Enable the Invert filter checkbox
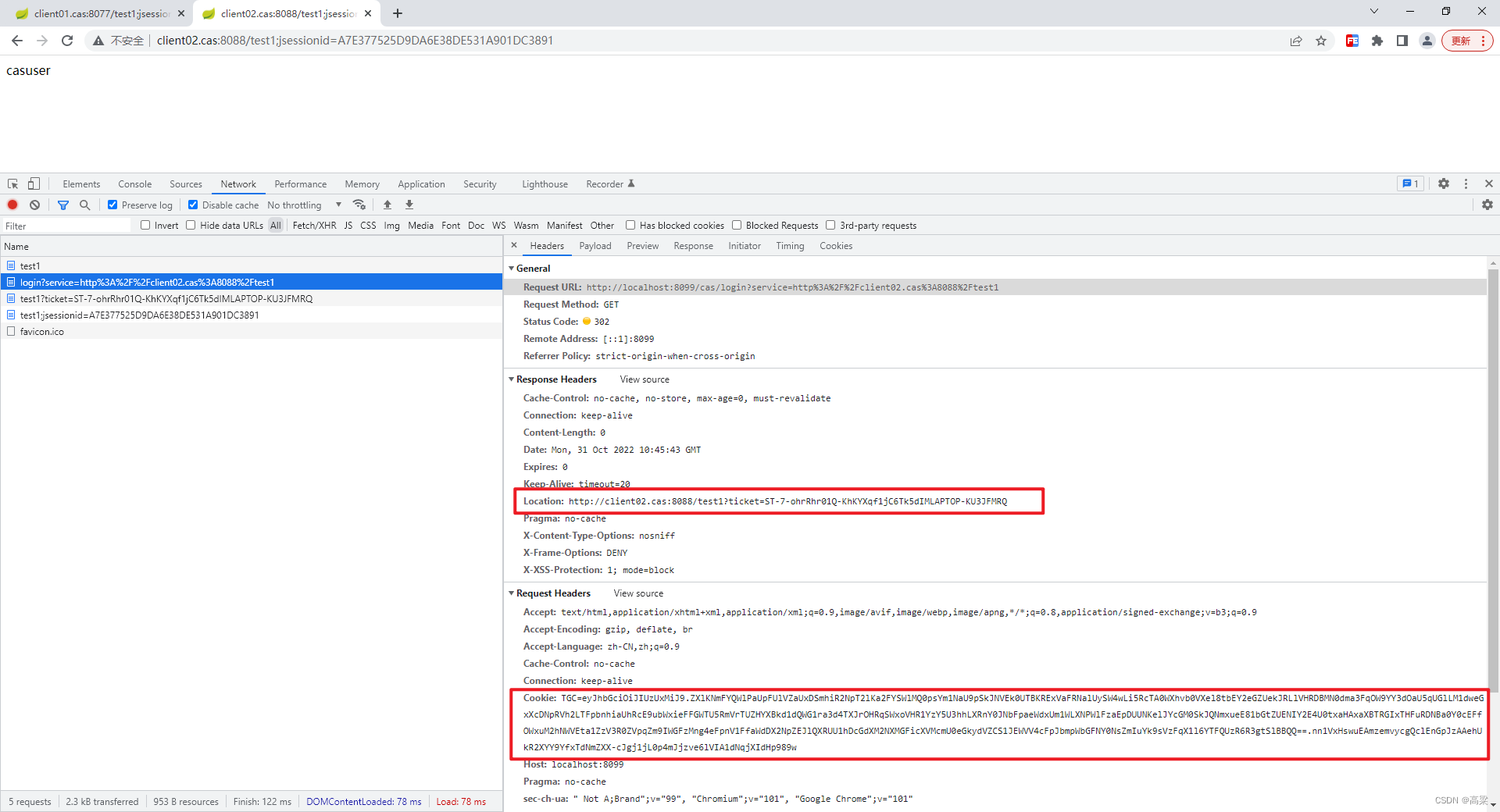The image size is (1500, 812). coord(145,225)
